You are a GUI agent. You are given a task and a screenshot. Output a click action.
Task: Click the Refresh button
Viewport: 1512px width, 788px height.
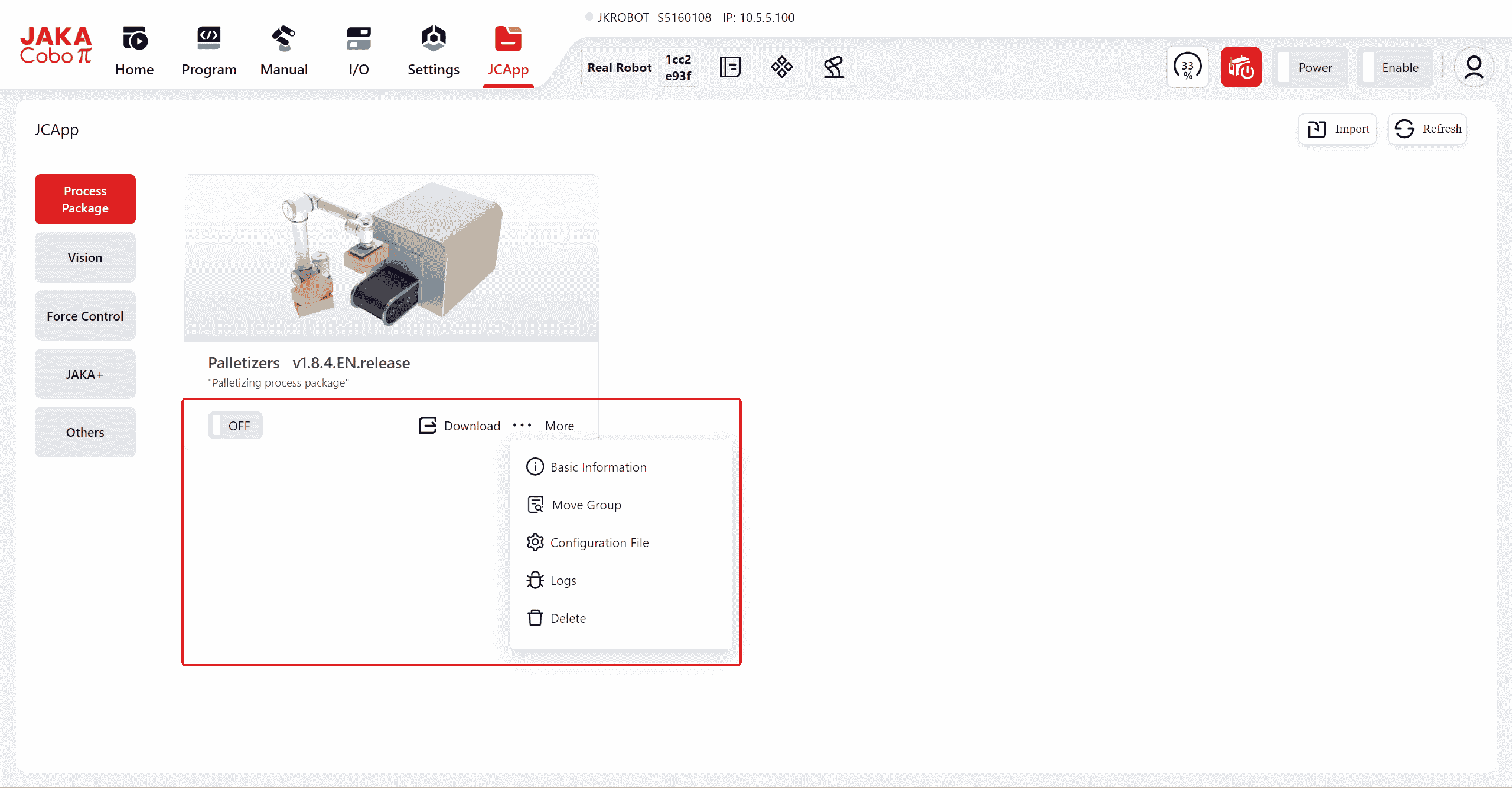tap(1428, 129)
